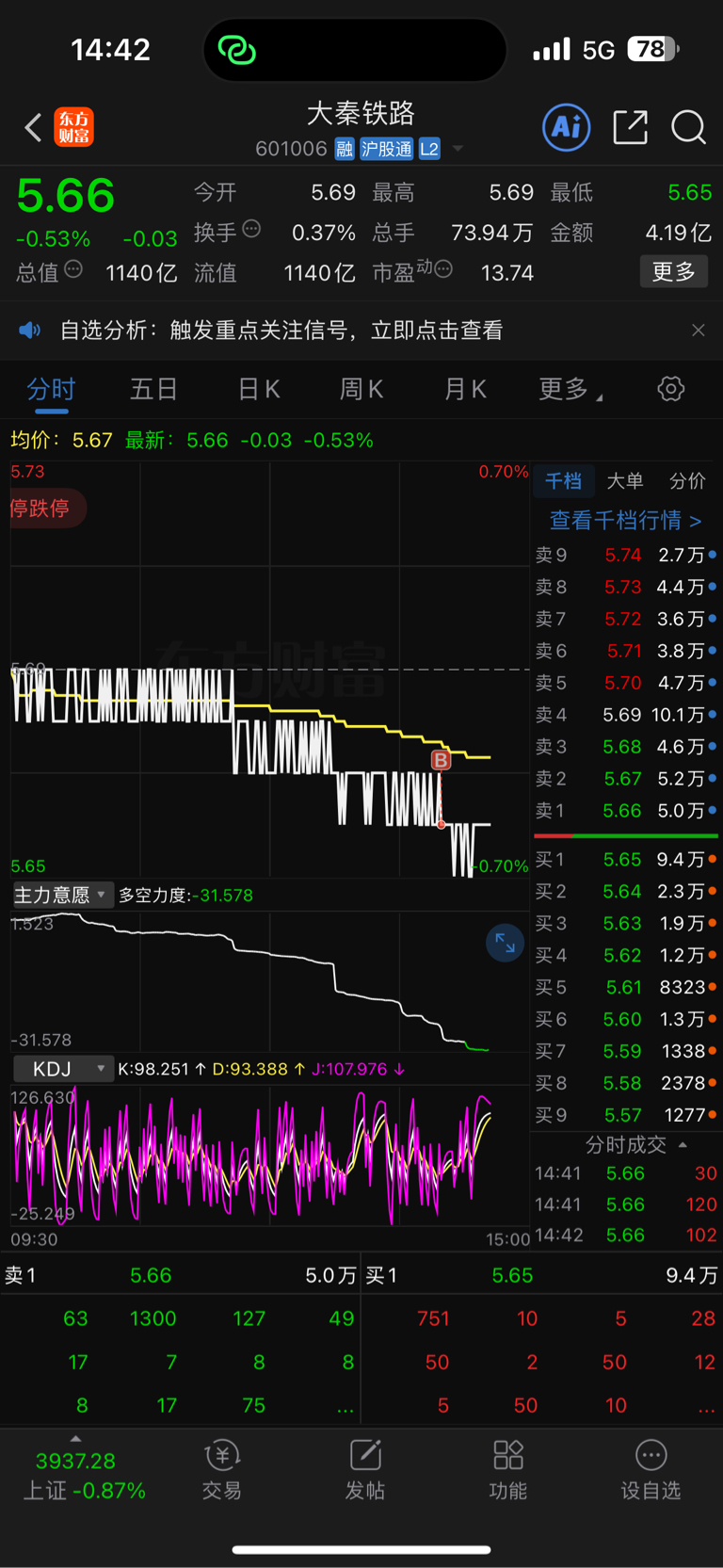Viewport: 723px width, 1568px height.
Task: Tap the buy-sell ratio bar
Action: click(626, 835)
